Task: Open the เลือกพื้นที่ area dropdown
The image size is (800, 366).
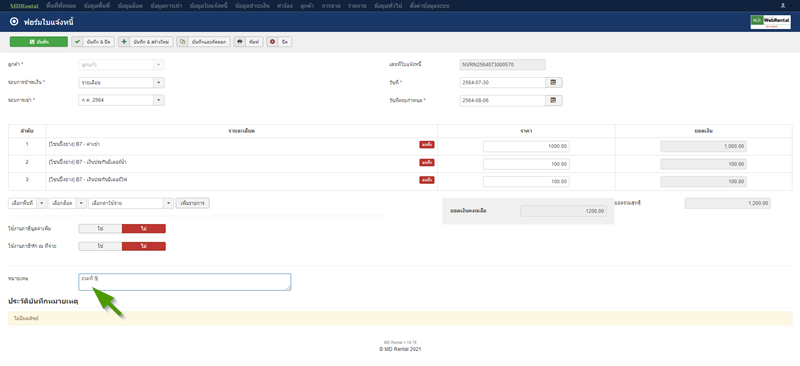Action: point(28,203)
